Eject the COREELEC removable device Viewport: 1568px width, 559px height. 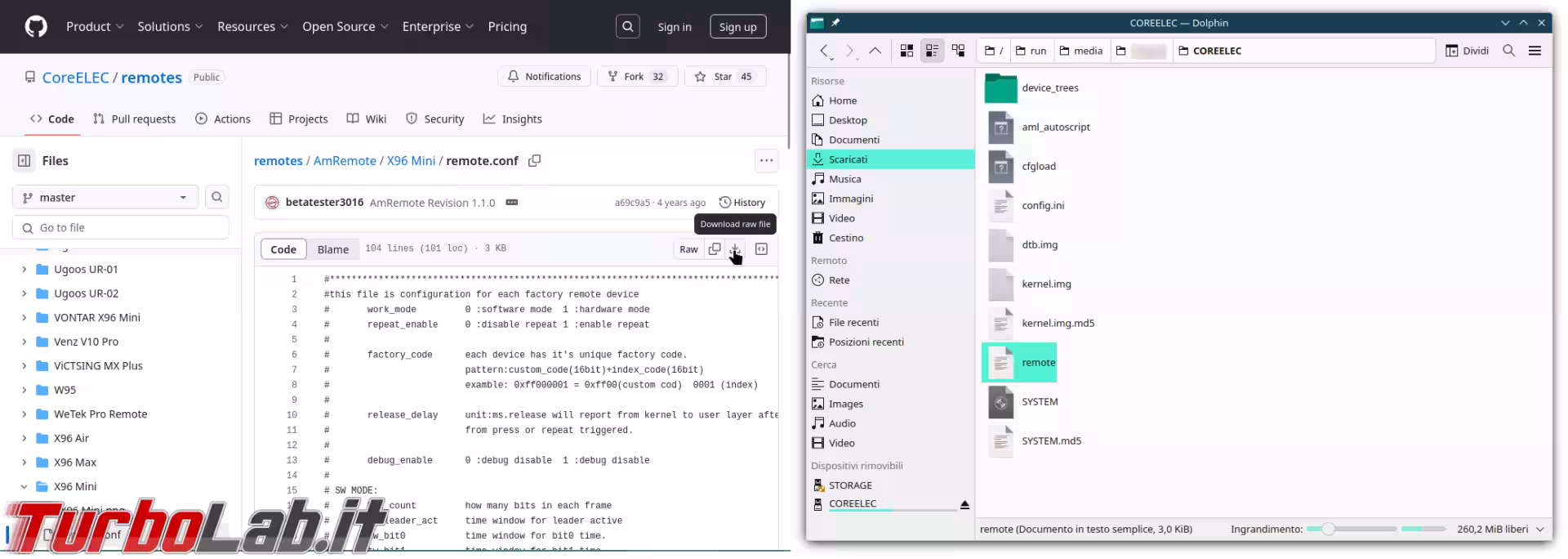964,505
